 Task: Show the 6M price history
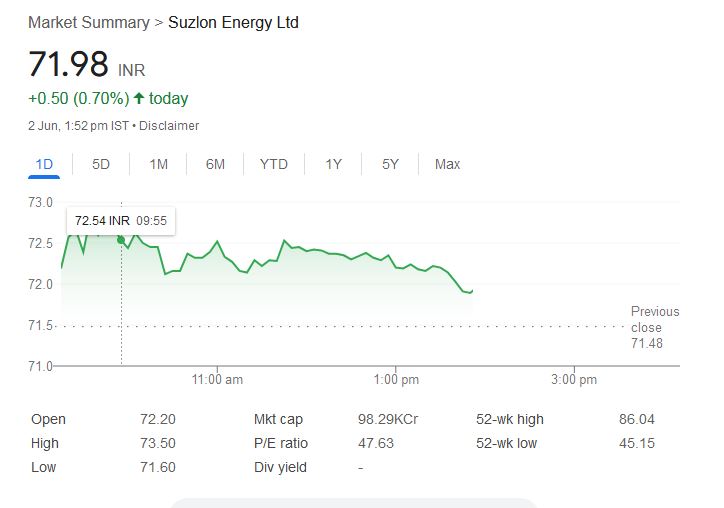pyautogui.click(x=215, y=164)
